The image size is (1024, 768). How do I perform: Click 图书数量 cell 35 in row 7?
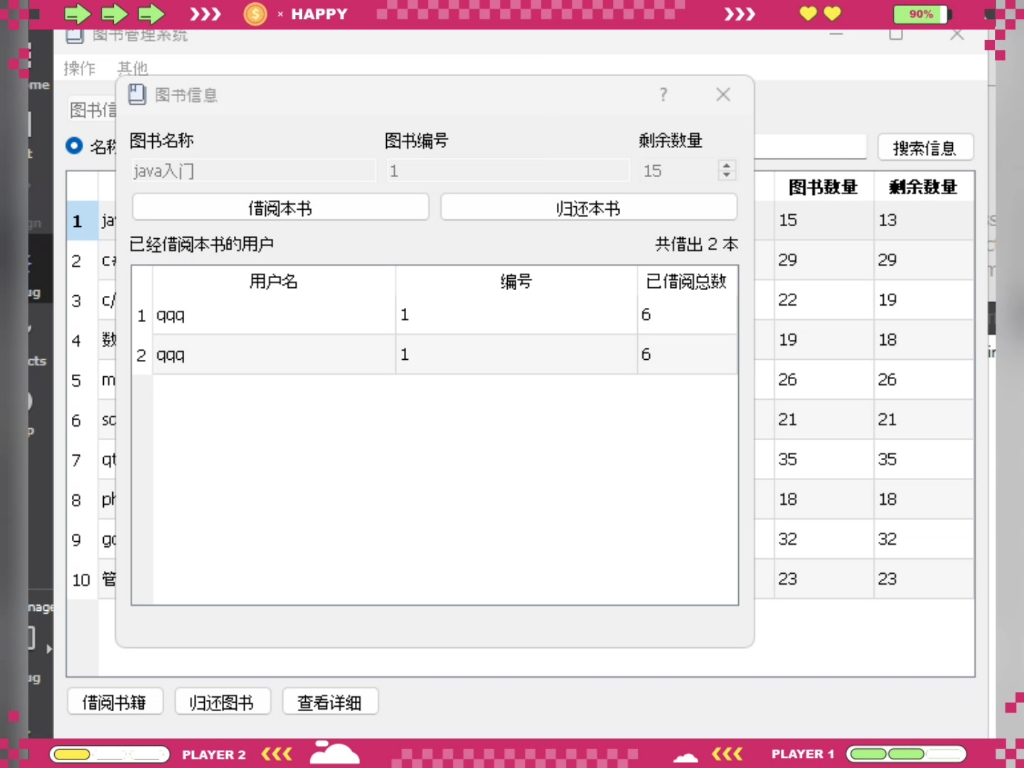pyautogui.click(x=824, y=459)
